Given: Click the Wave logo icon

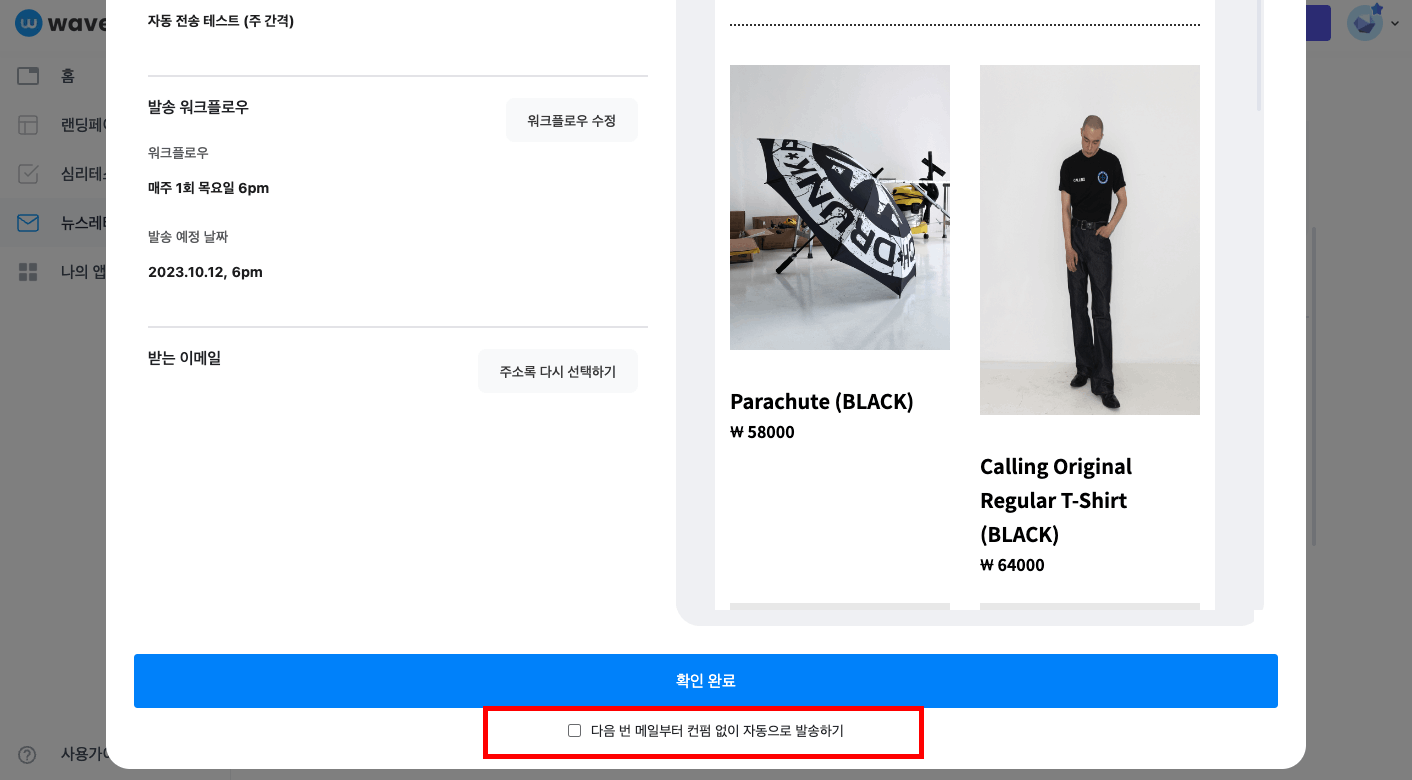Looking at the screenshot, I should [28, 22].
